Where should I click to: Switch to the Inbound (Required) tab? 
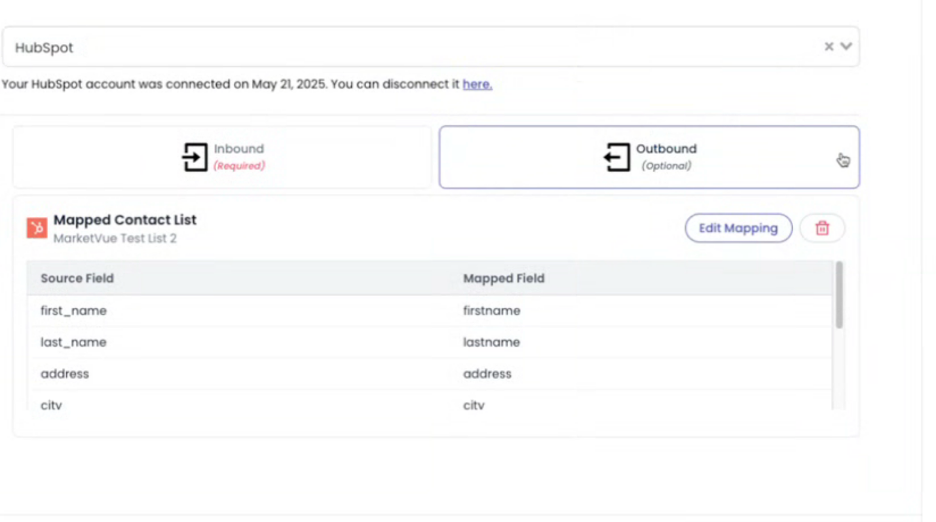(x=222, y=157)
